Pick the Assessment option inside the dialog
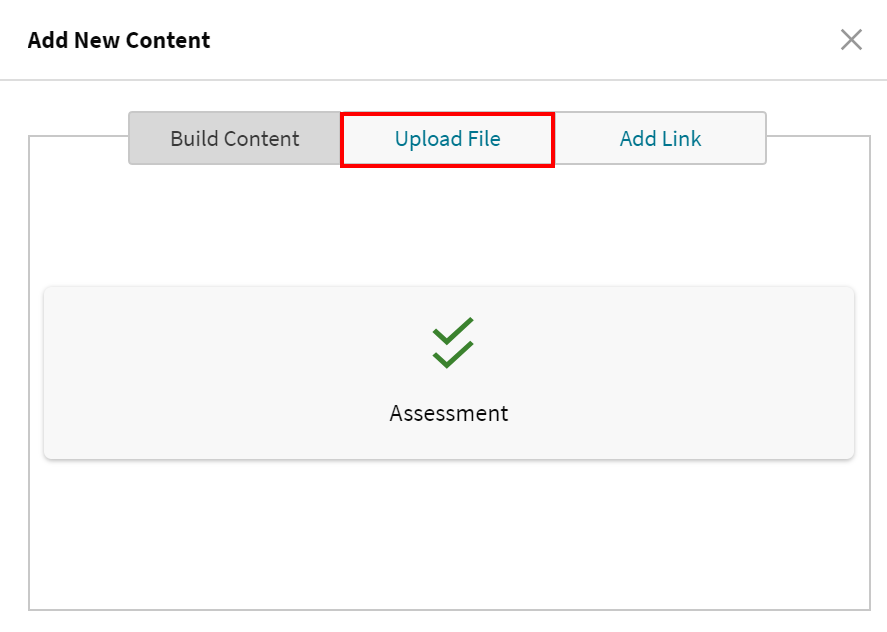The width and height of the screenshot is (887, 632). tap(448, 370)
